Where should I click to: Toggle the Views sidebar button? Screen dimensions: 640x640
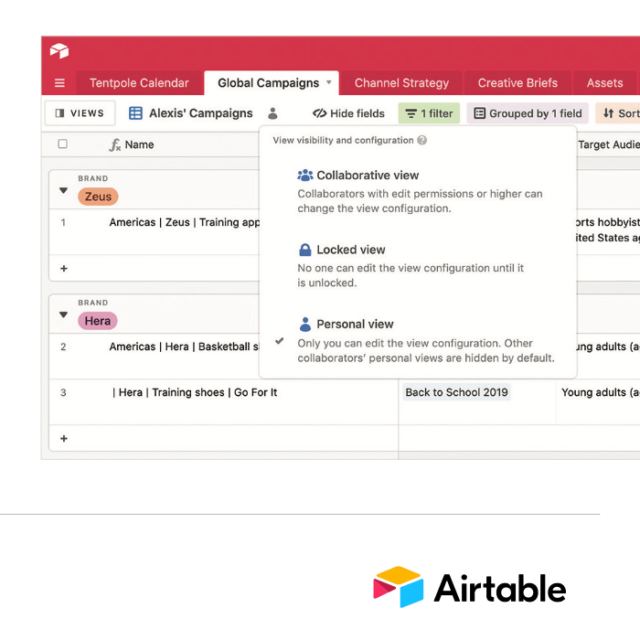click(80, 113)
